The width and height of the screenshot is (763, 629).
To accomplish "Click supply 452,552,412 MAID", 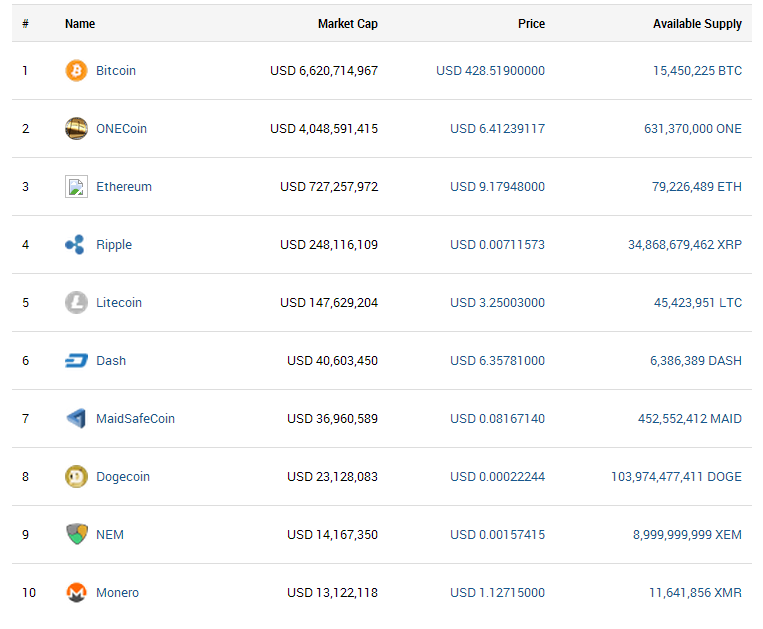I will 690,418.
